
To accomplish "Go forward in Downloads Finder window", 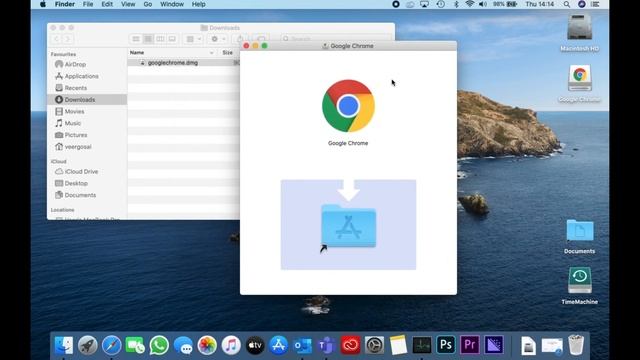I will pos(68,39).
